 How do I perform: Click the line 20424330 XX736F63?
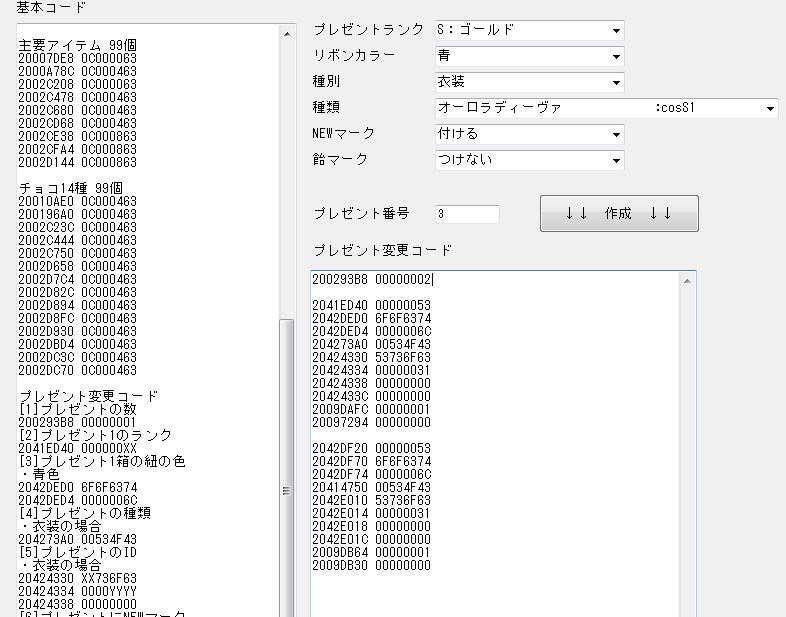coord(78,579)
